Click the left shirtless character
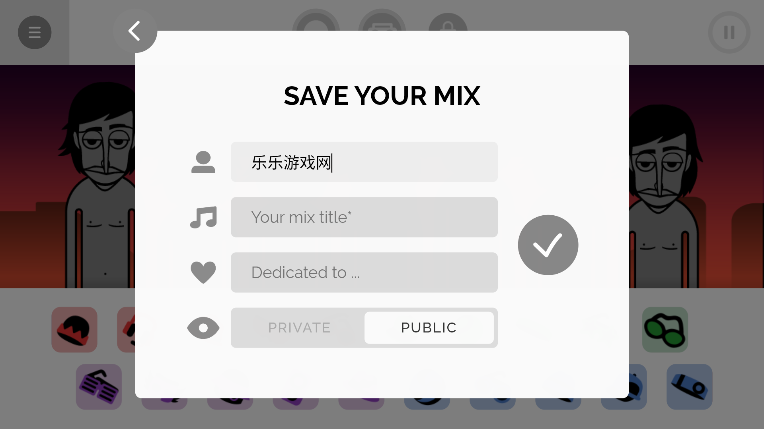The height and width of the screenshot is (429, 764). 97,185
